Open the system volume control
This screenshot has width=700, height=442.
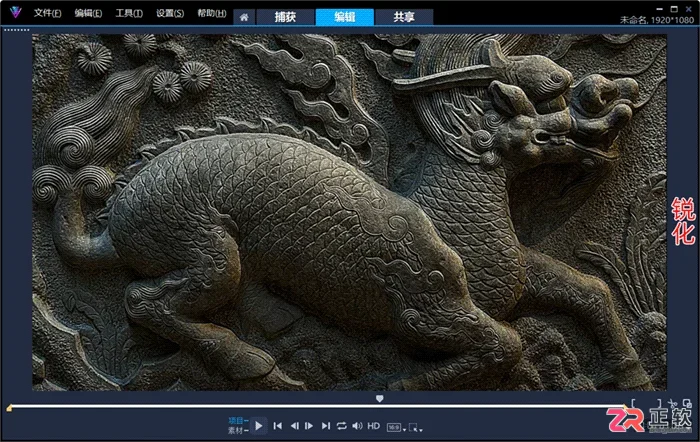coord(357,426)
